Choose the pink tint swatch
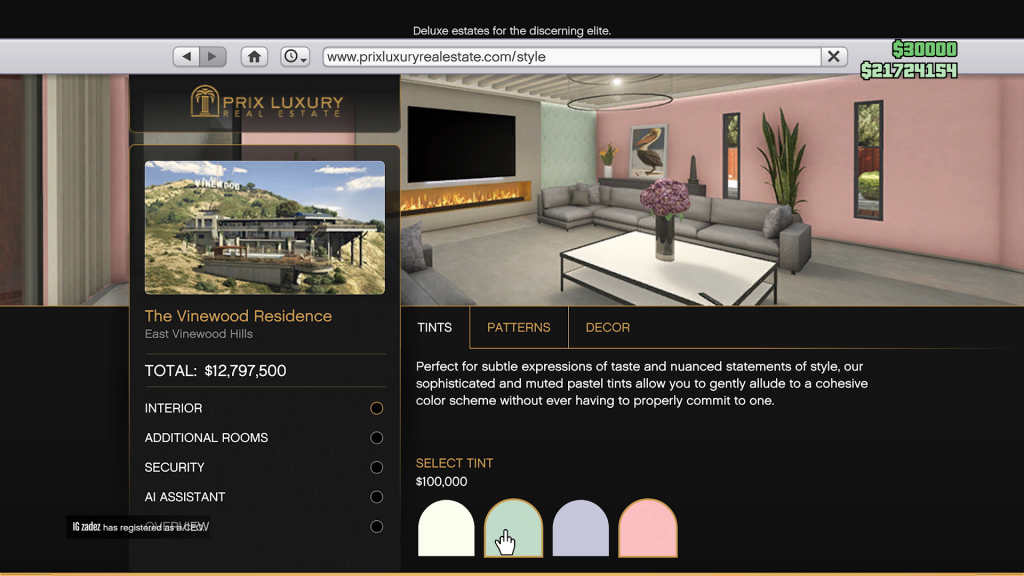The width and height of the screenshot is (1024, 576). tap(647, 529)
